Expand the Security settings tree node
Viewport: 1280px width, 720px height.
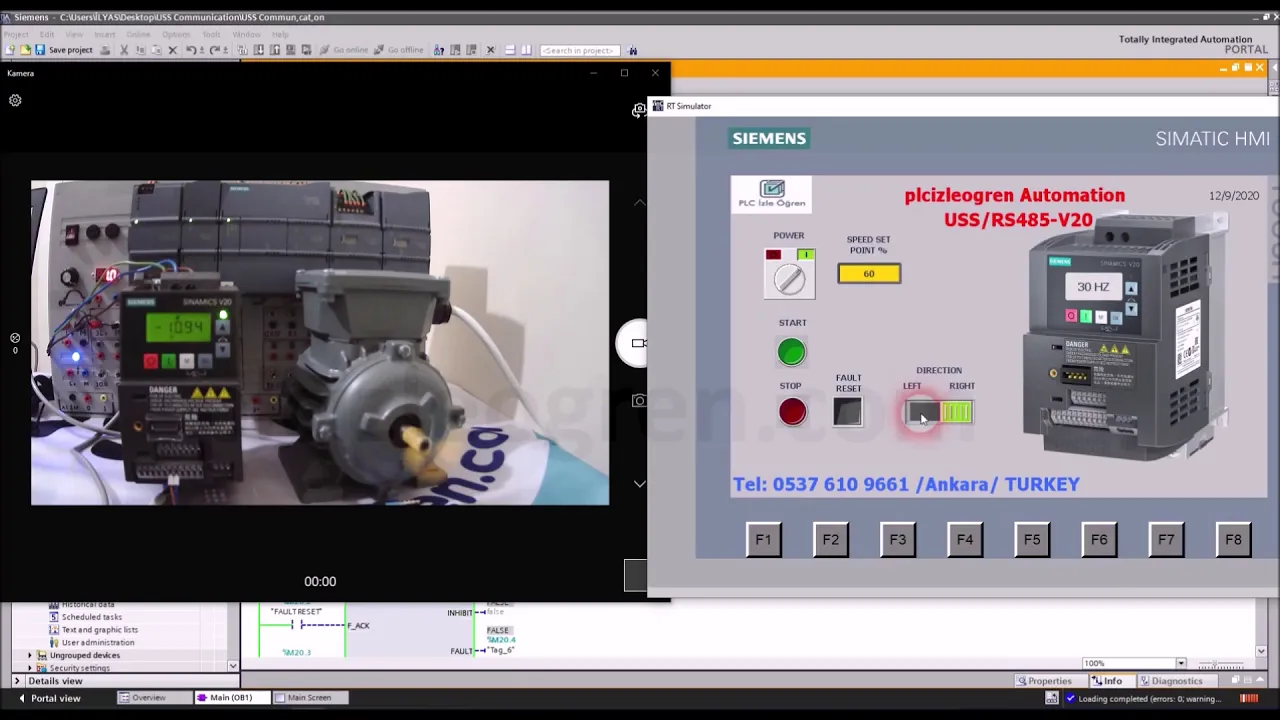point(30,668)
